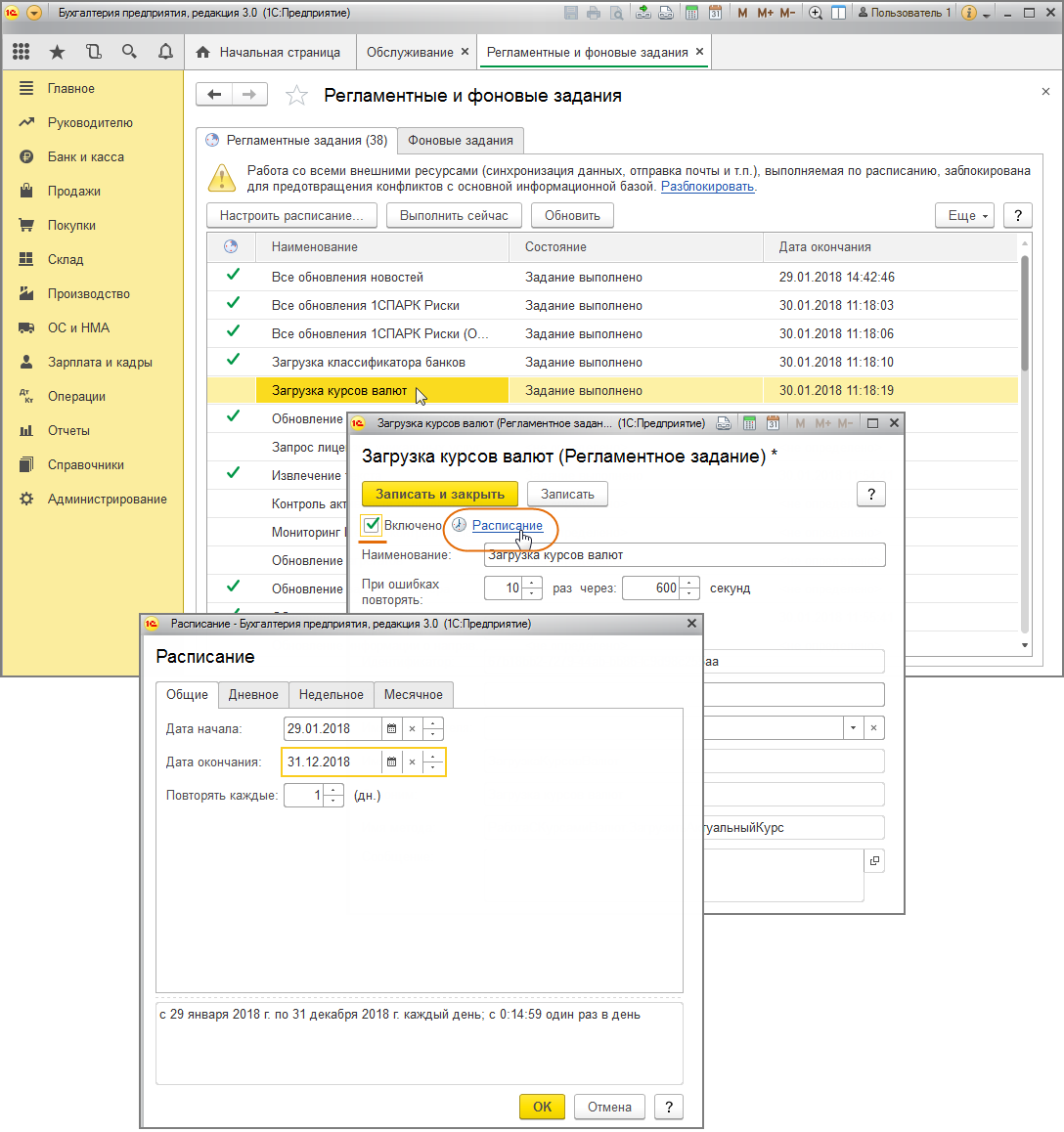This screenshot has height=1132, width=1064.
Task: Click the window panels layout icon in the title bar
Action: [839, 13]
